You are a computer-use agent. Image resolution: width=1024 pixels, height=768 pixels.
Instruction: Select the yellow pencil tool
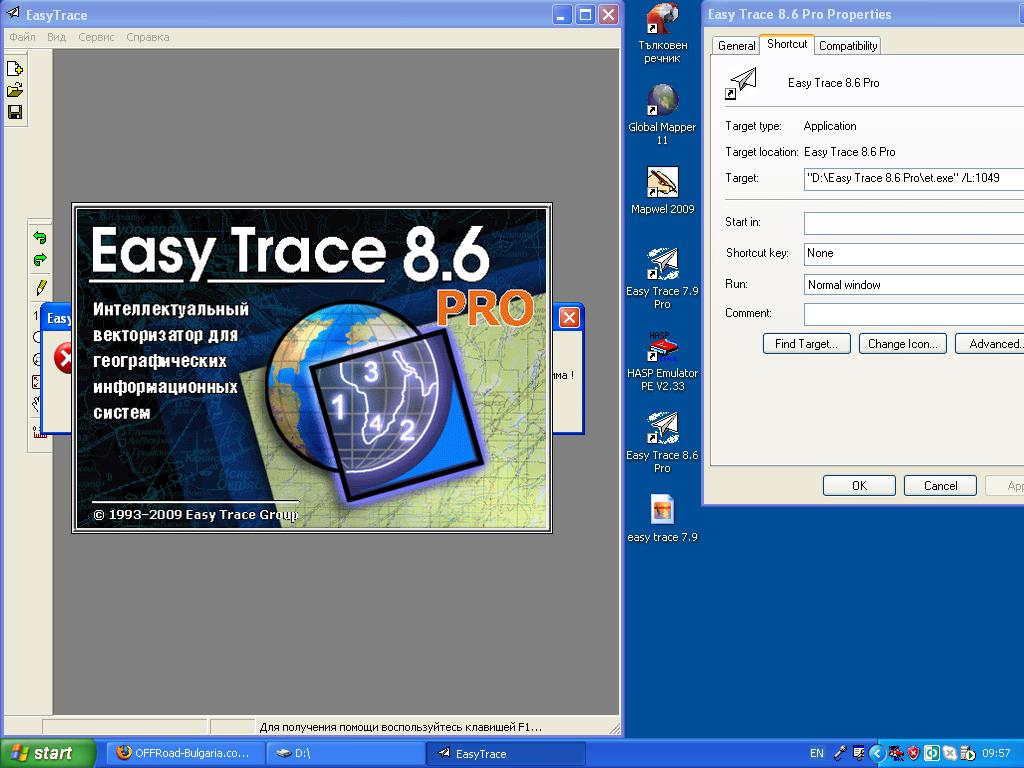41,287
